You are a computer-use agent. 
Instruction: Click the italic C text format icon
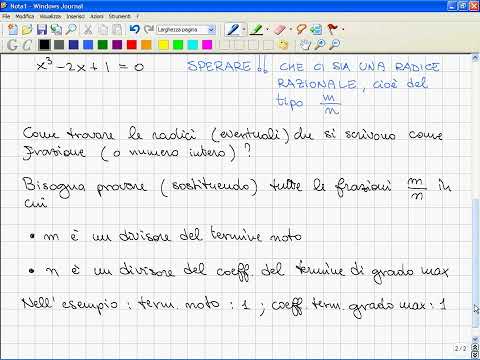point(27,45)
